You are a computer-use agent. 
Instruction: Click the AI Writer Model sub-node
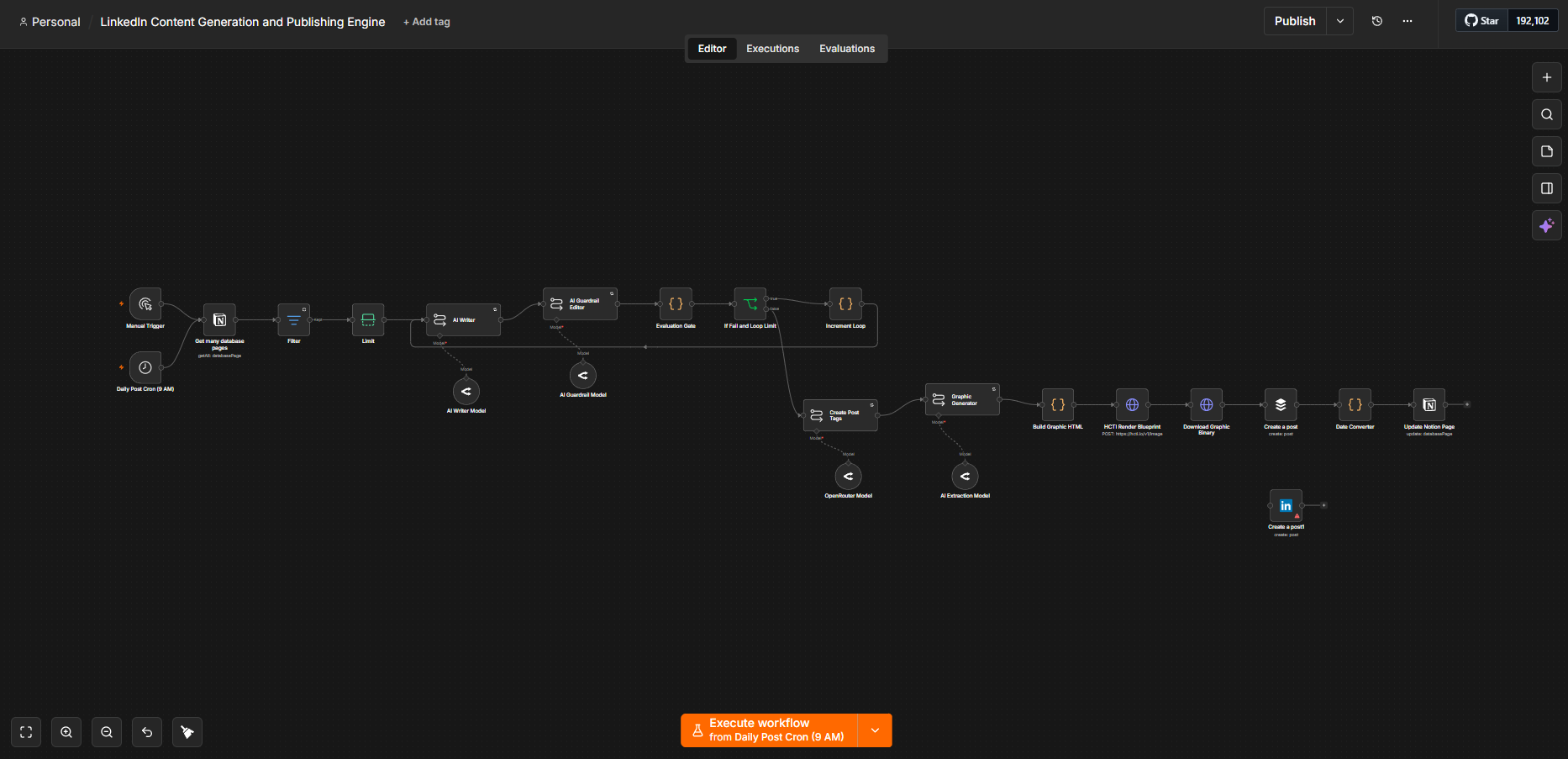[466, 391]
